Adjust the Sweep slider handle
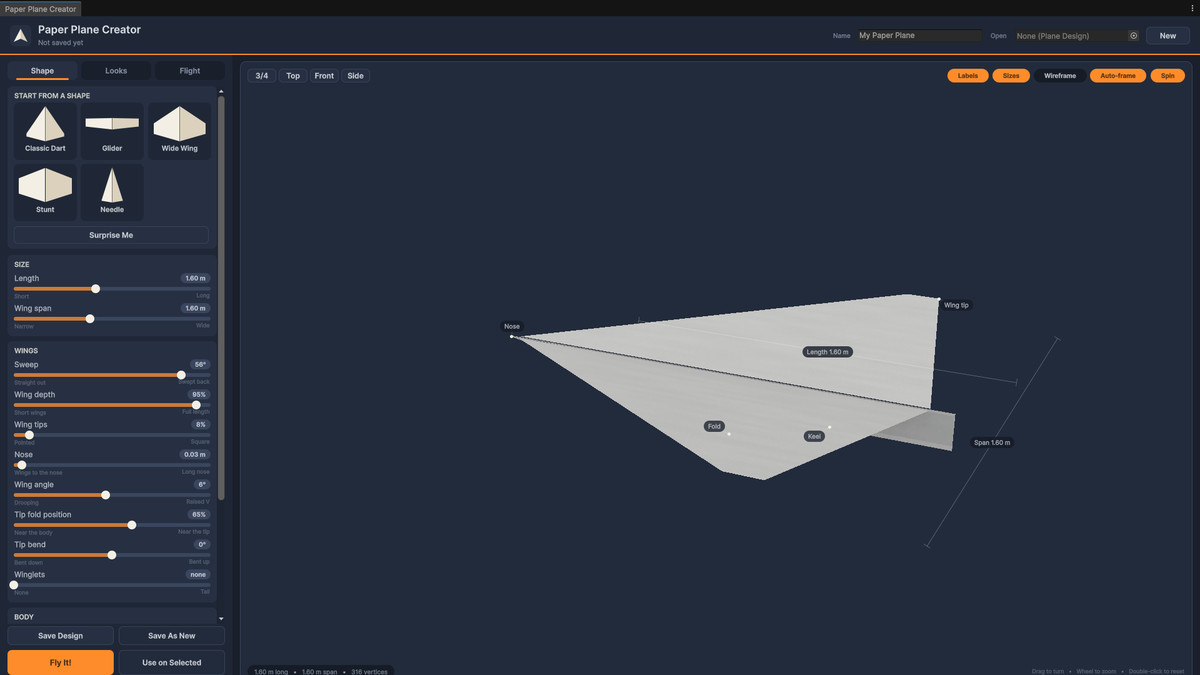 pos(181,375)
